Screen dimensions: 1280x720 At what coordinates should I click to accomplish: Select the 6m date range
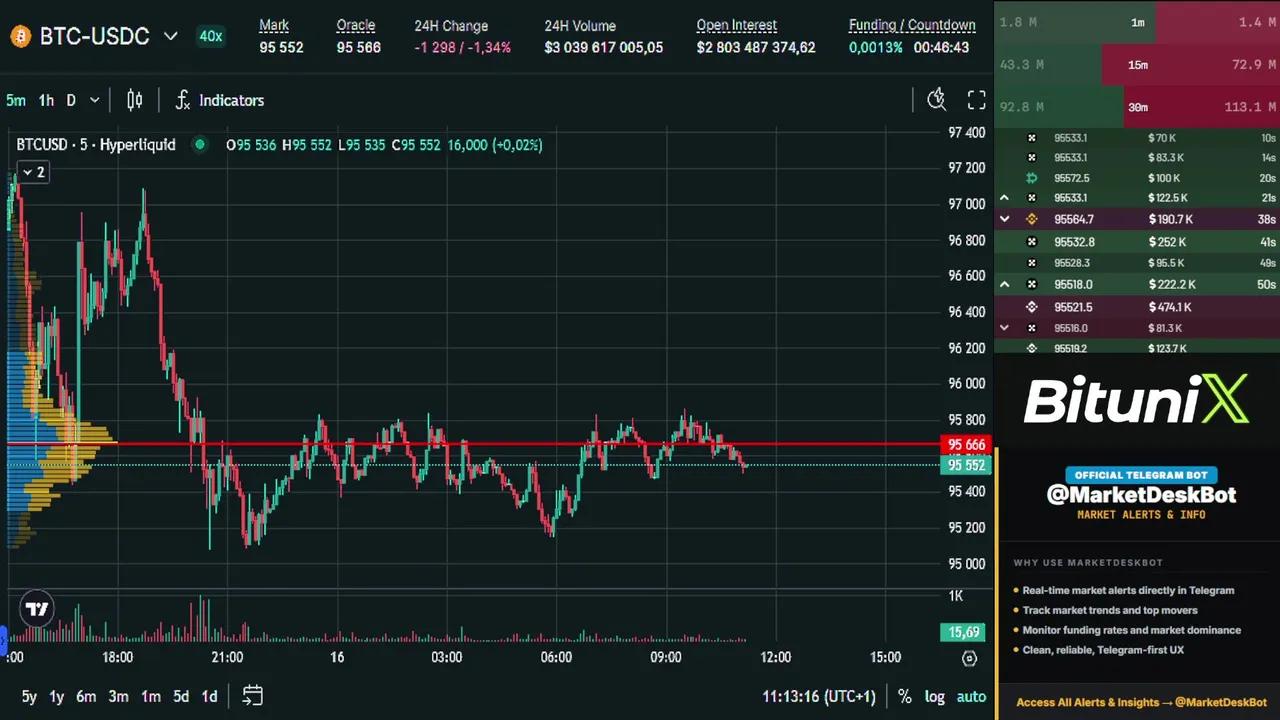click(86, 696)
